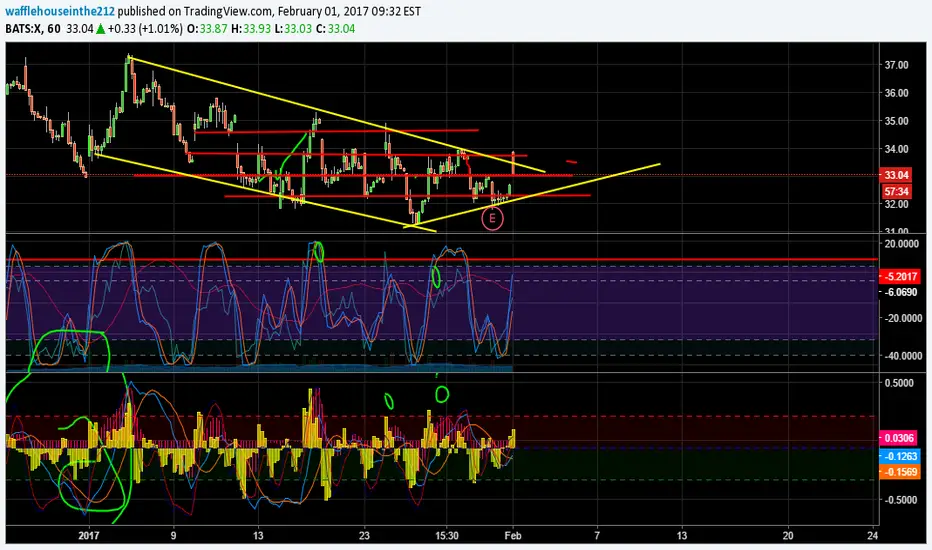Click the L:33.03 low value
This screenshot has width=932, height=550.
[293, 28]
